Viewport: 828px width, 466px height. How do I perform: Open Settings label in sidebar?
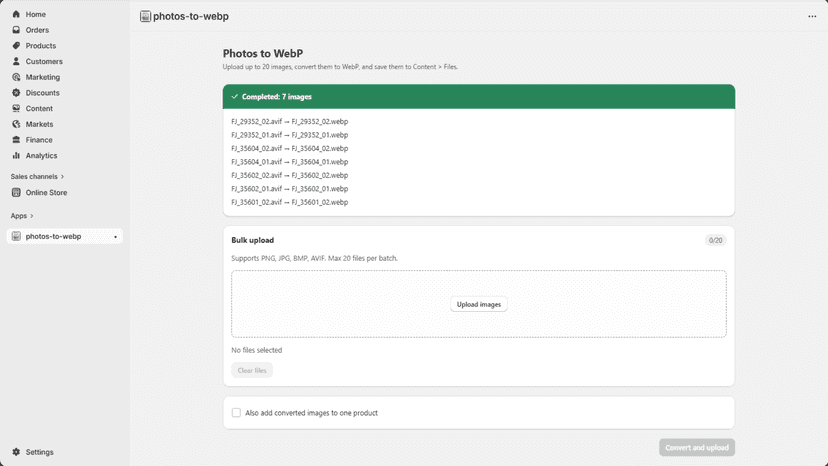[x=40, y=452]
